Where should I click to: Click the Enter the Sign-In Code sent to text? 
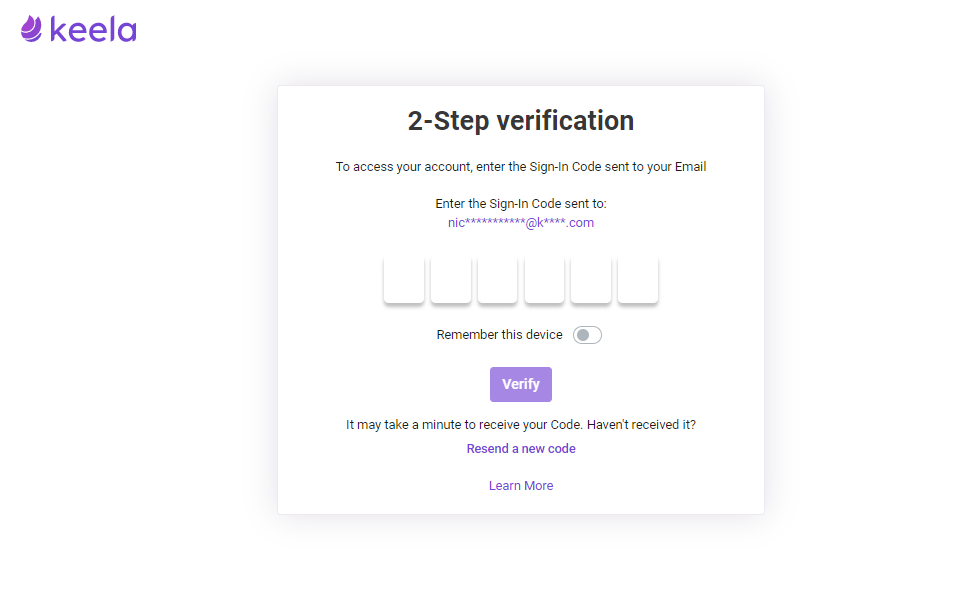coord(521,204)
